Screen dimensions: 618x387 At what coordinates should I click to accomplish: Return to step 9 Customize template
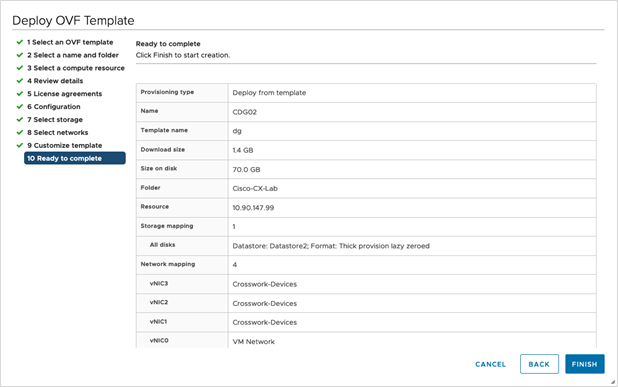point(65,145)
